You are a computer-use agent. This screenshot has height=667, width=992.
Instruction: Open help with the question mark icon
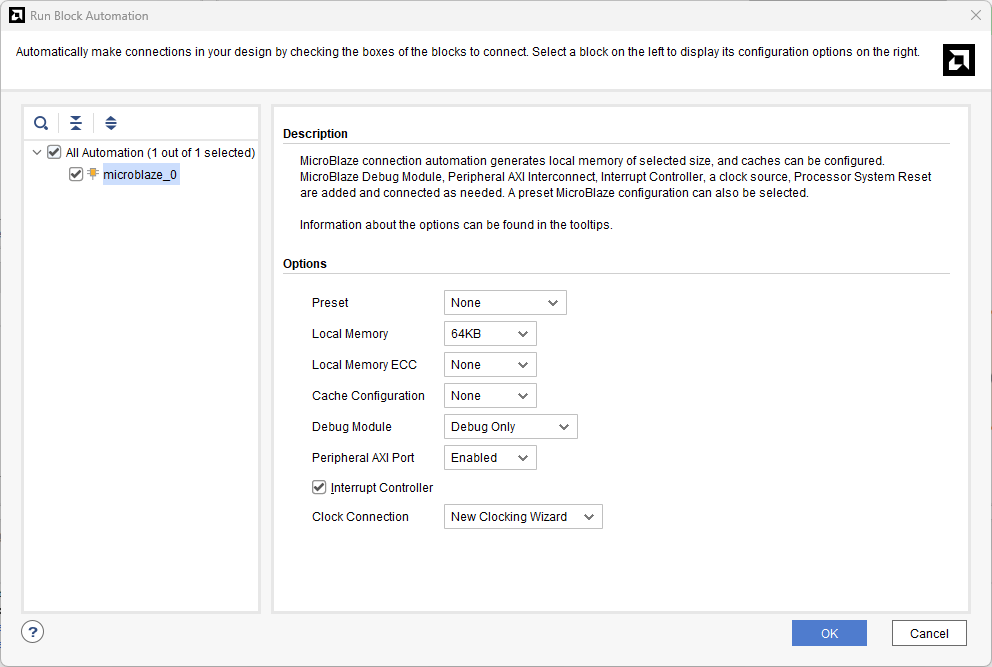pyautogui.click(x=33, y=632)
